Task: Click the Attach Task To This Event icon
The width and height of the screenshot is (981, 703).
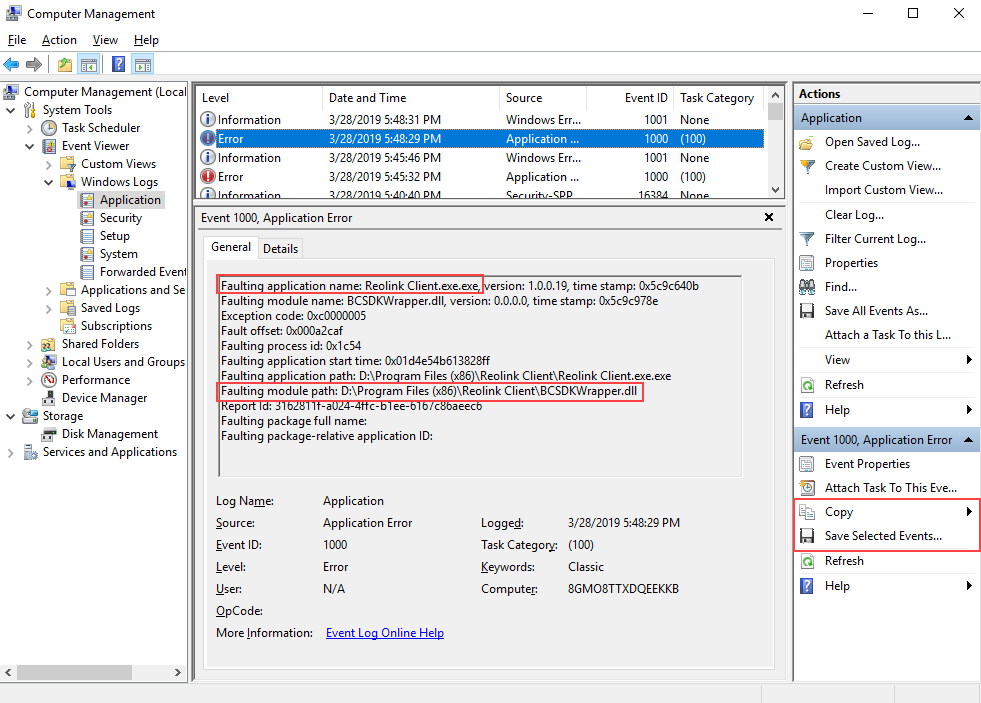Action: coord(807,488)
